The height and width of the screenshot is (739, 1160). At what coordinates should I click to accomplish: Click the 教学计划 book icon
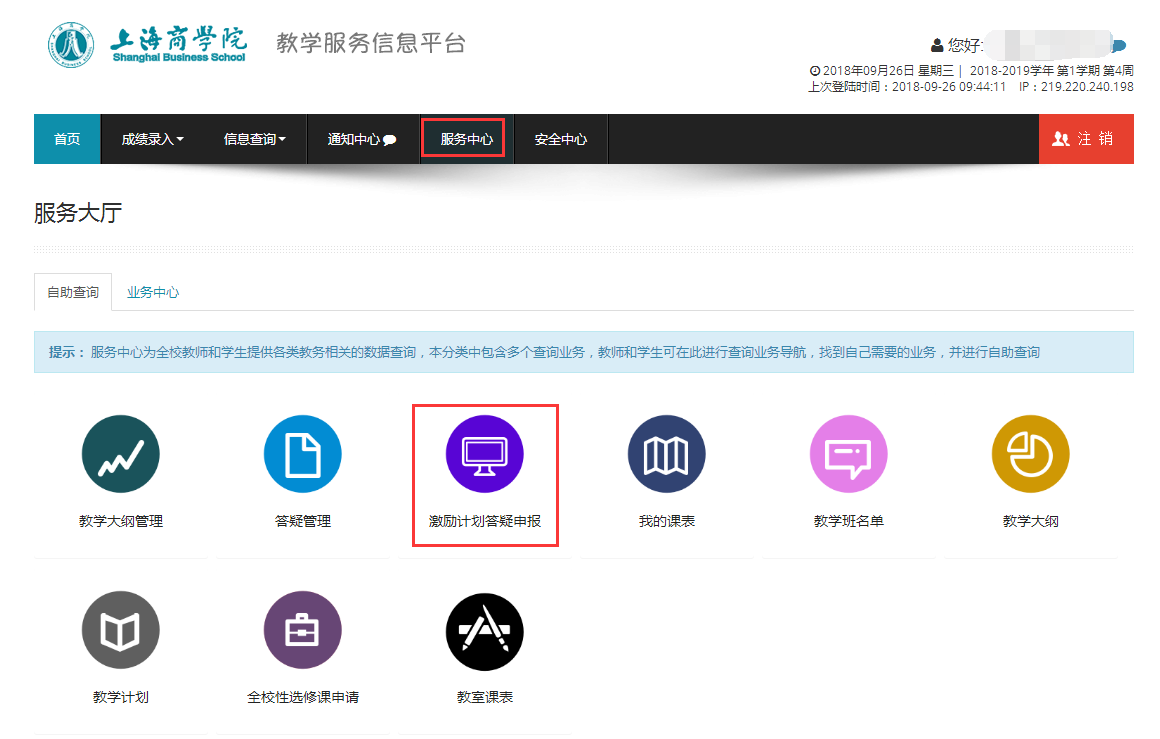point(120,631)
